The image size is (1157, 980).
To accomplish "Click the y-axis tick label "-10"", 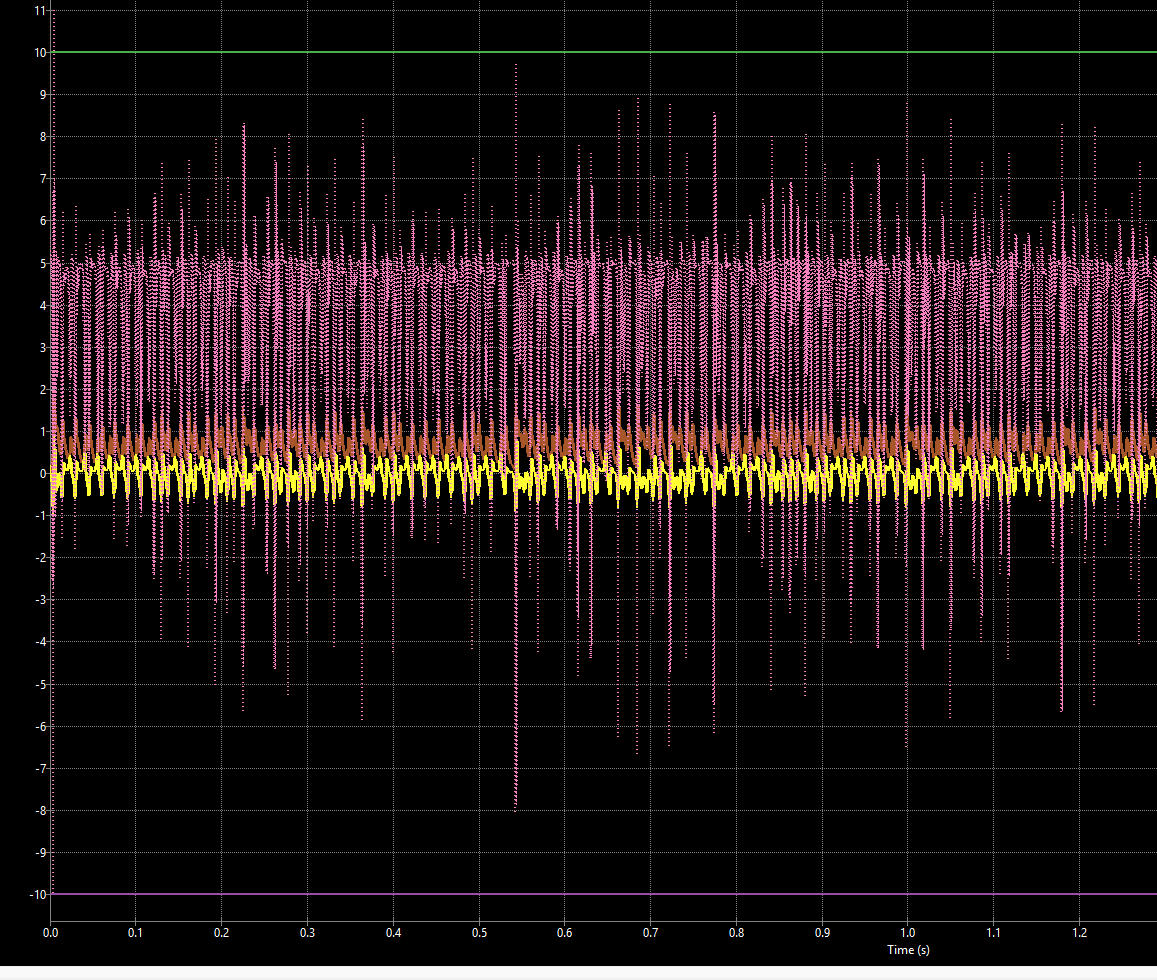I will 38,895.
